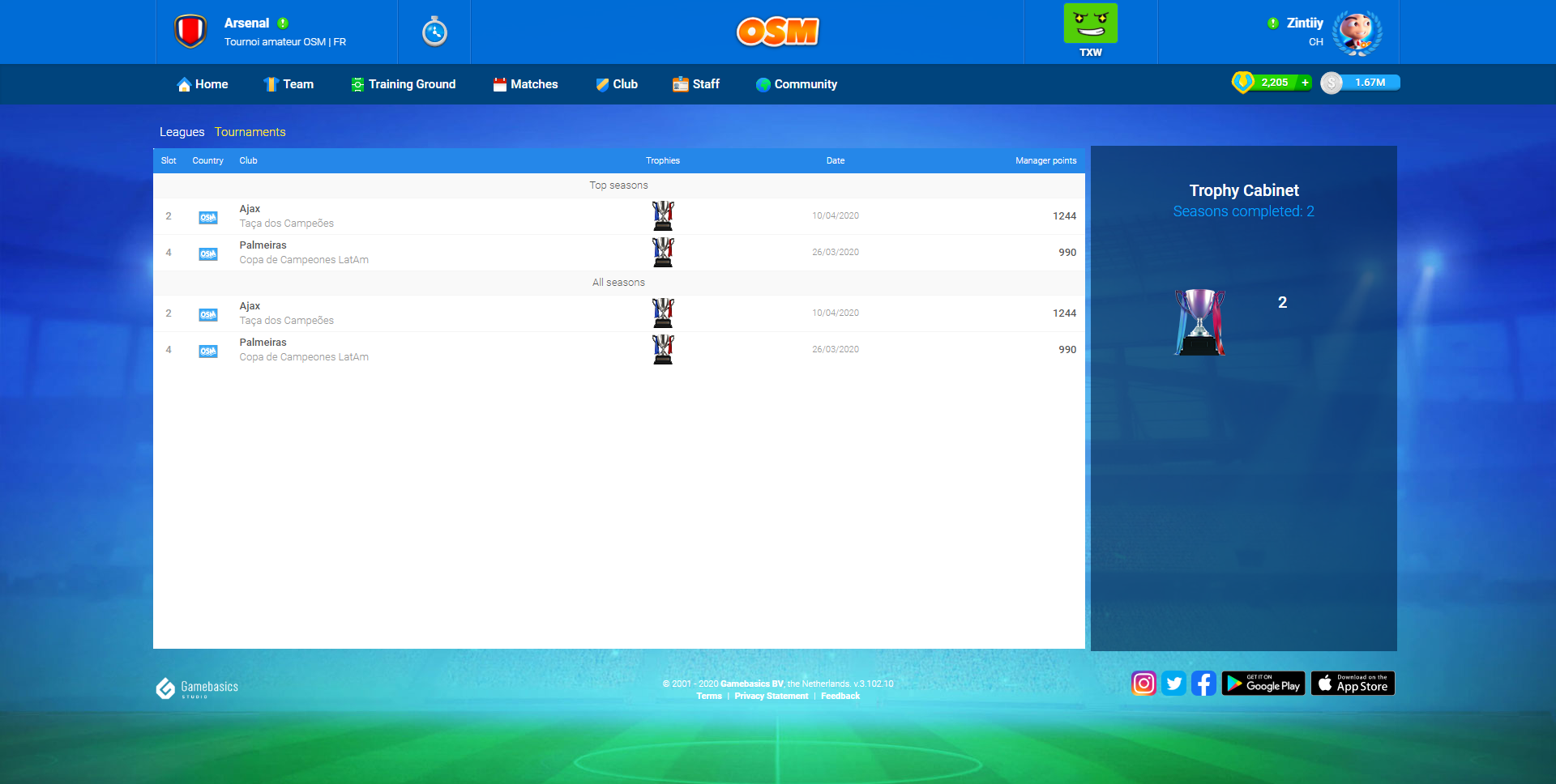Open the Instagram icon

coord(1143,684)
